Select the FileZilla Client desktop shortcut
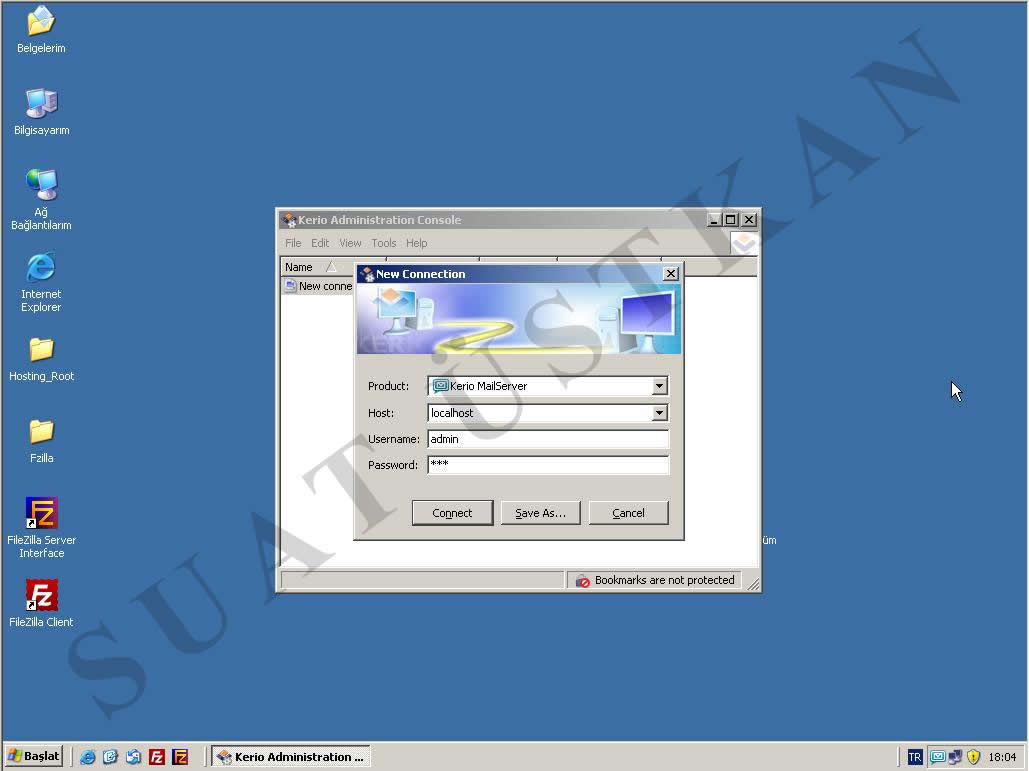1029x771 pixels. pos(41,604)
